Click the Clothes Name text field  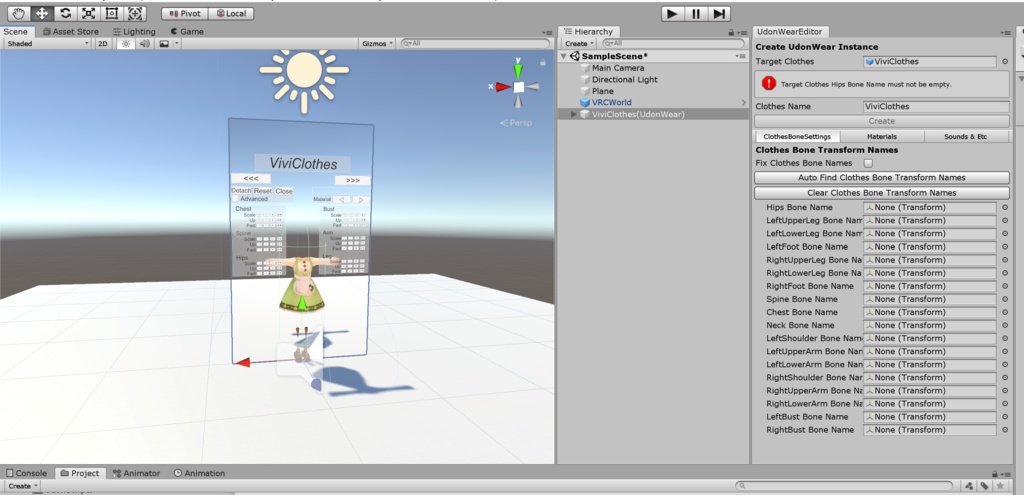tap(936, 106)
